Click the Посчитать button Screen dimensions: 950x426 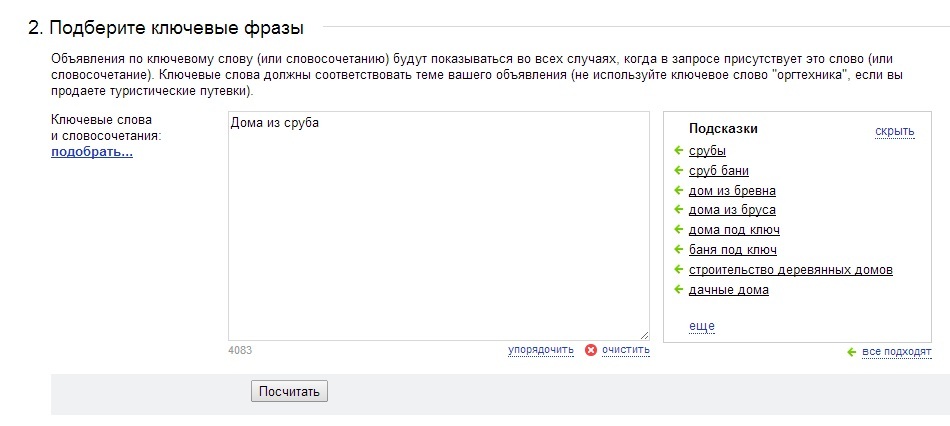pos(290,391)
